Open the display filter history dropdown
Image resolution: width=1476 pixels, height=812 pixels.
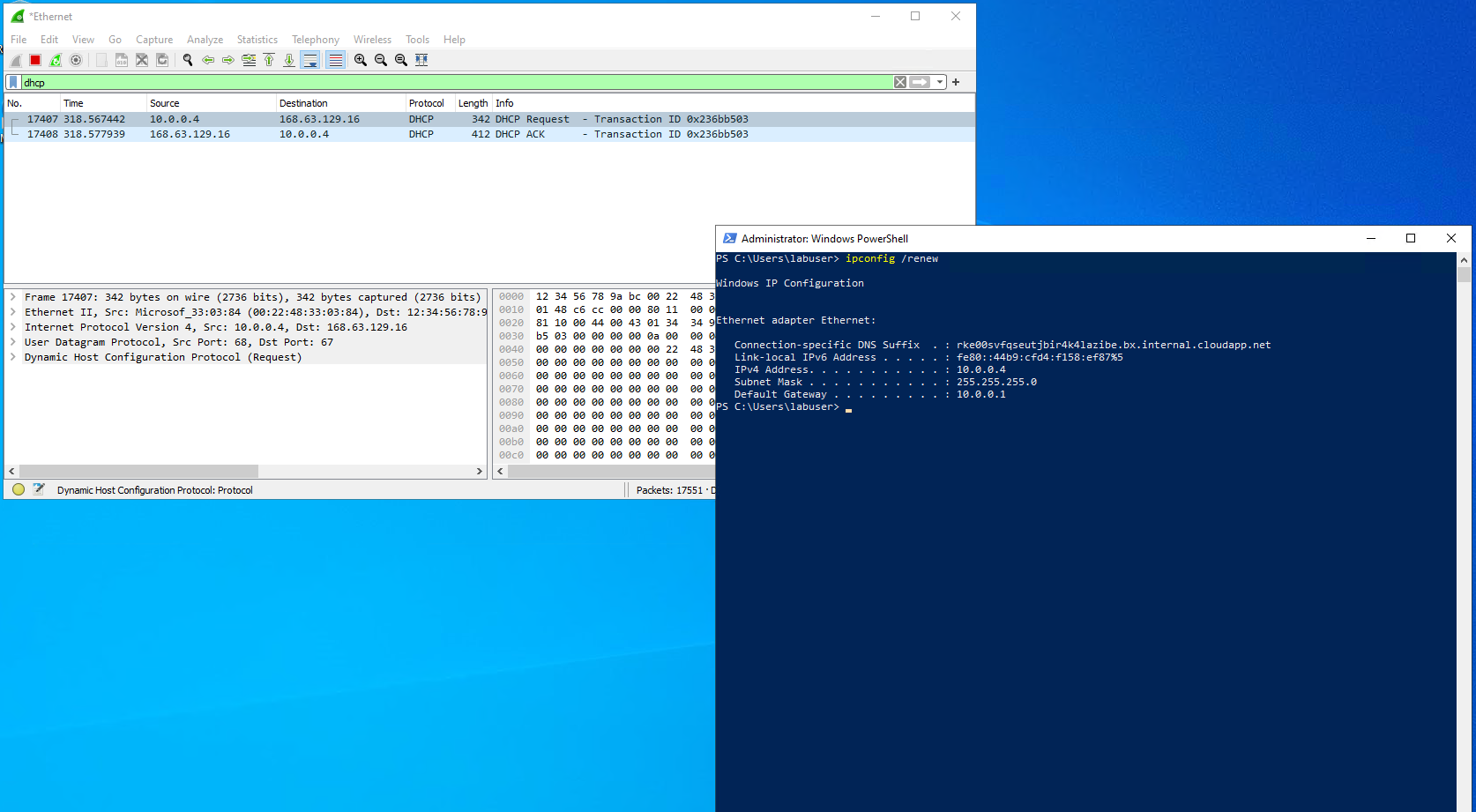tap(940, 81)
